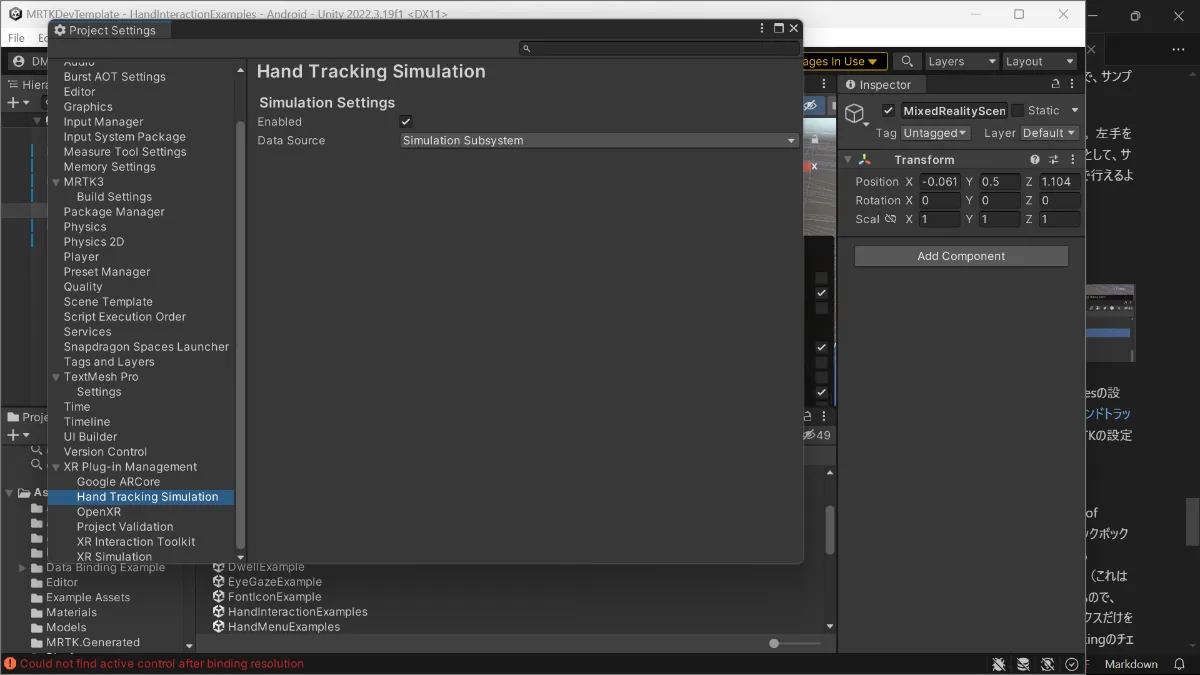This screenshot has height=675, width=1200.
Task: Open the Data Source dropdown
Action: (598, 141)
